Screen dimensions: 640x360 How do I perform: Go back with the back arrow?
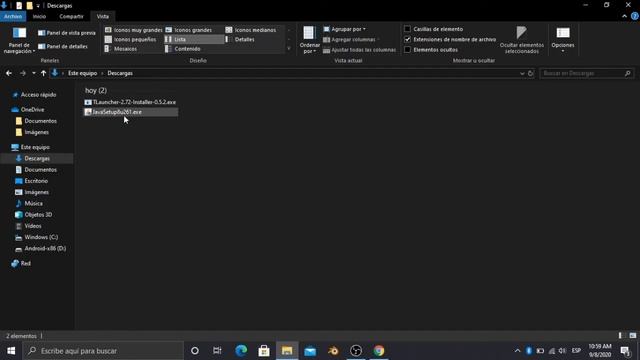(x=9, y=73)
